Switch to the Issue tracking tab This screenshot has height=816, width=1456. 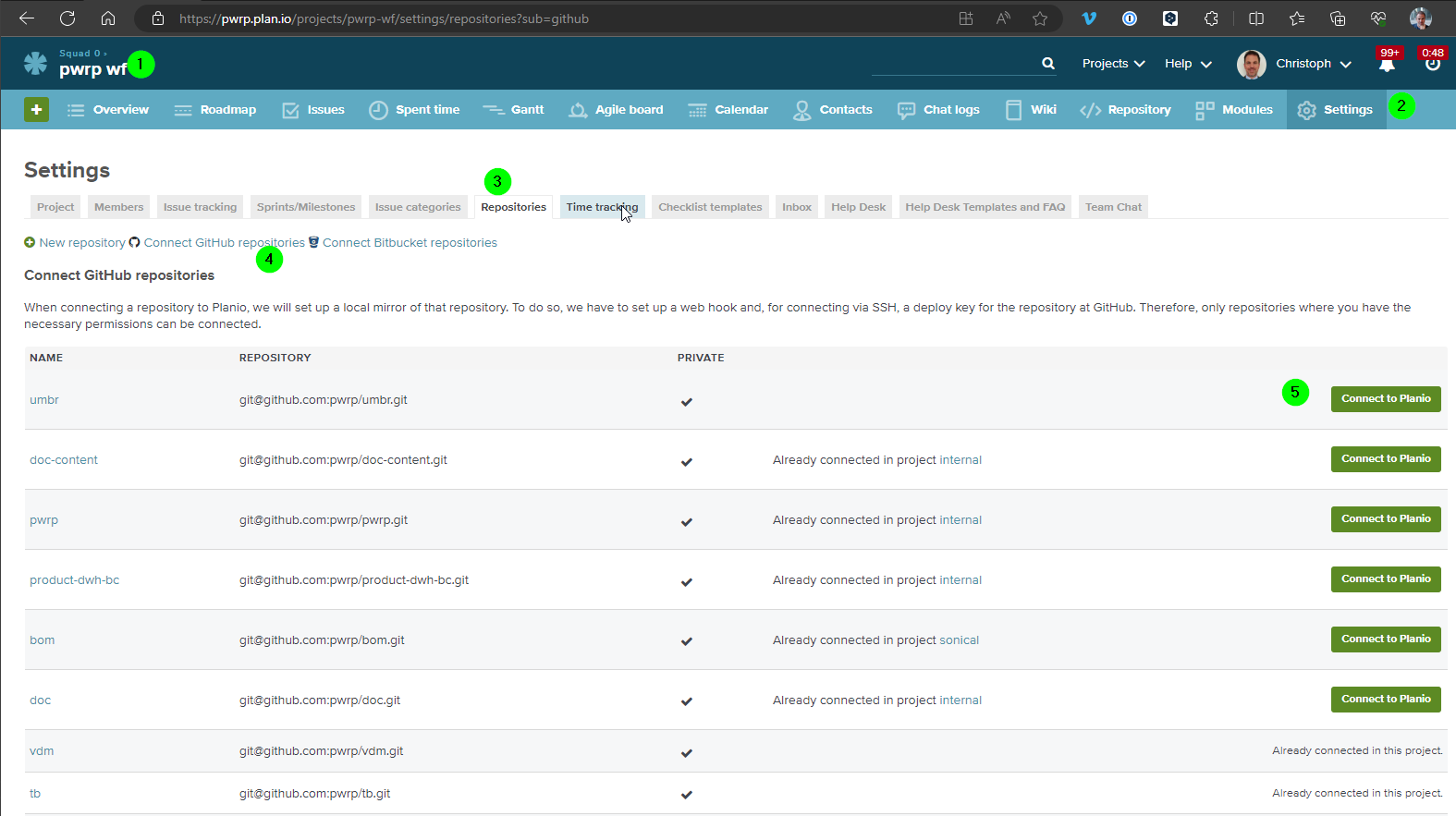point(201,207)
